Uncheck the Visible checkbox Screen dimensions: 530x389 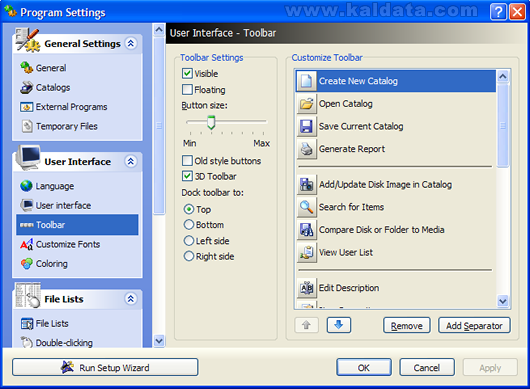(x=187, y=73)
